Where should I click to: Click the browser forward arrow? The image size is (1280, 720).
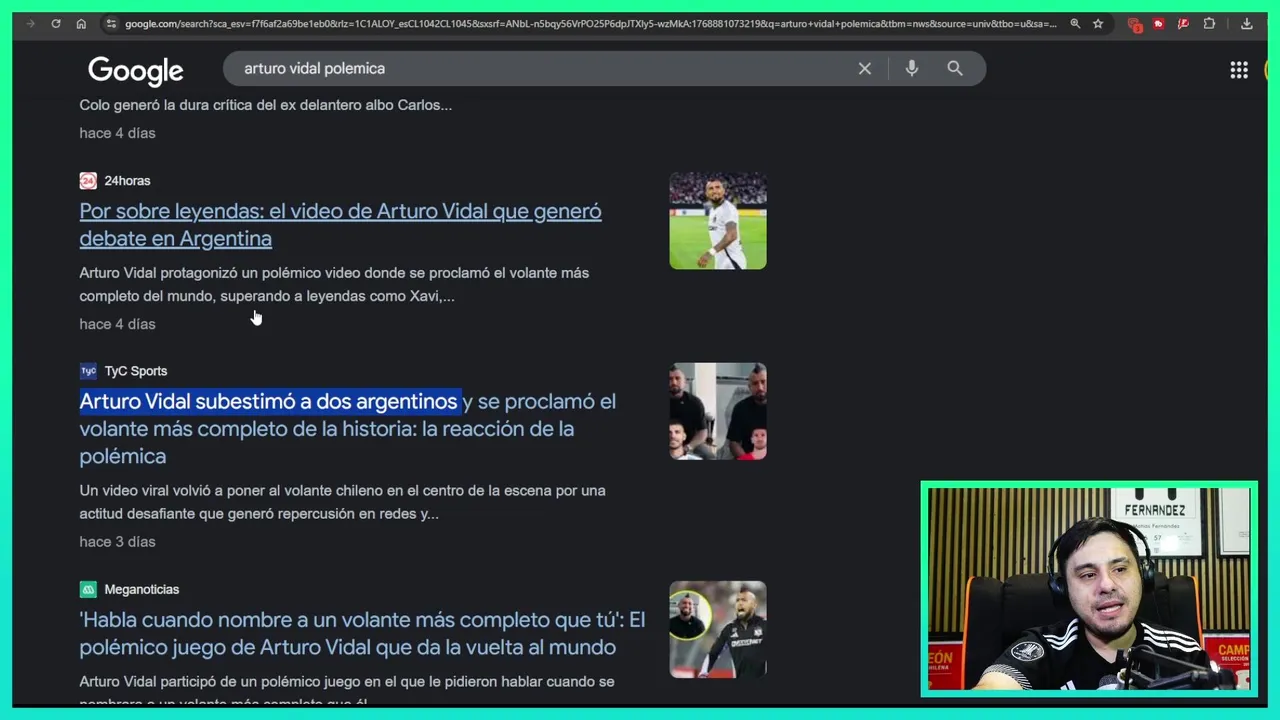30,24
